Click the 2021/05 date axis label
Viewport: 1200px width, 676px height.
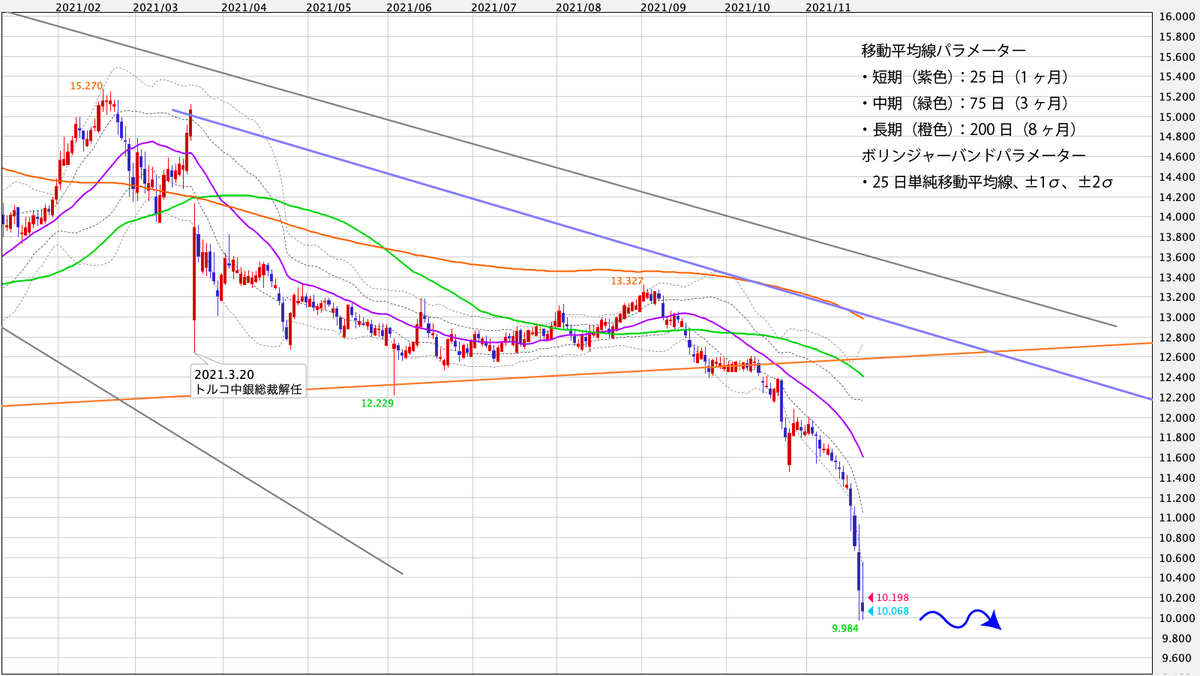coord(329,7)
